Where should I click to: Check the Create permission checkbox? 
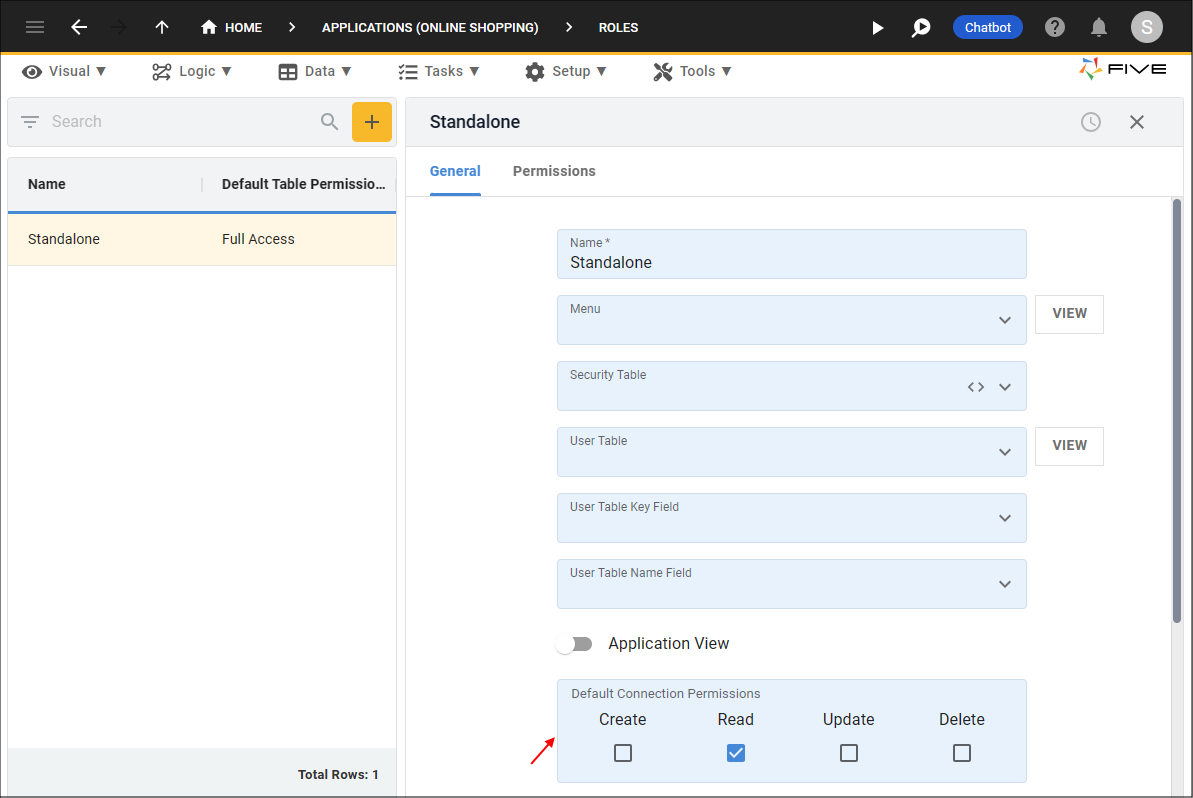coord(623,753)
